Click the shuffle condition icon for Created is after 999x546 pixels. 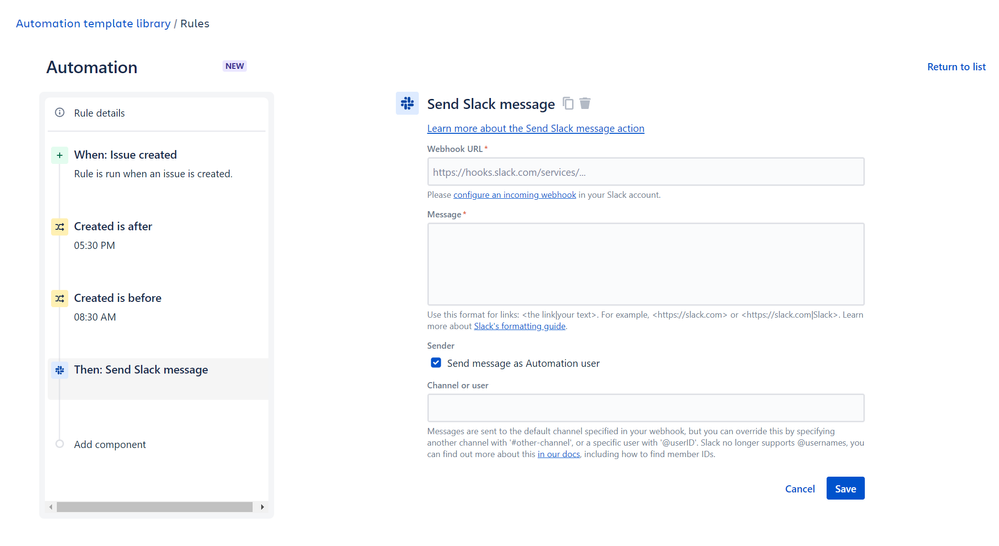tap(59, 227)
